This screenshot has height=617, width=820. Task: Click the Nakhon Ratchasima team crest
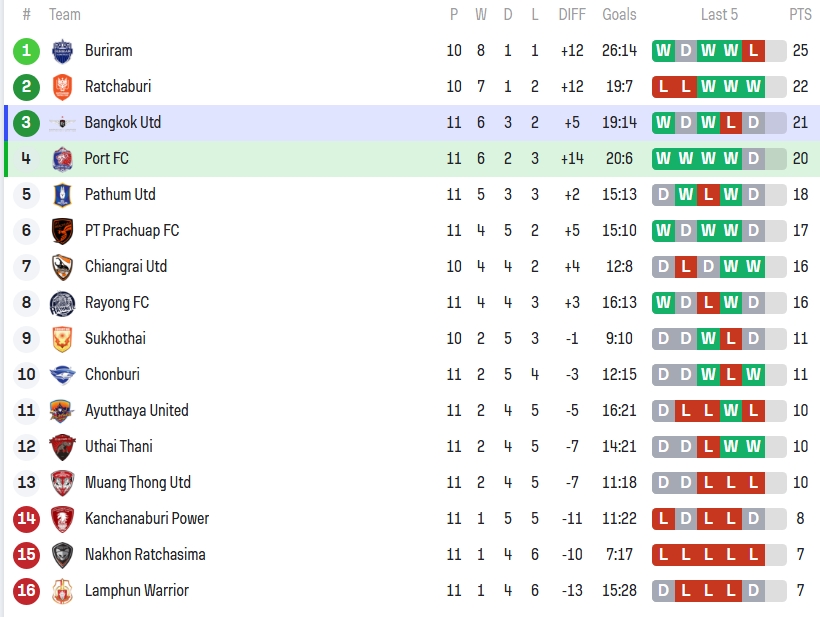pyautogui.click(x=62, y=555)
